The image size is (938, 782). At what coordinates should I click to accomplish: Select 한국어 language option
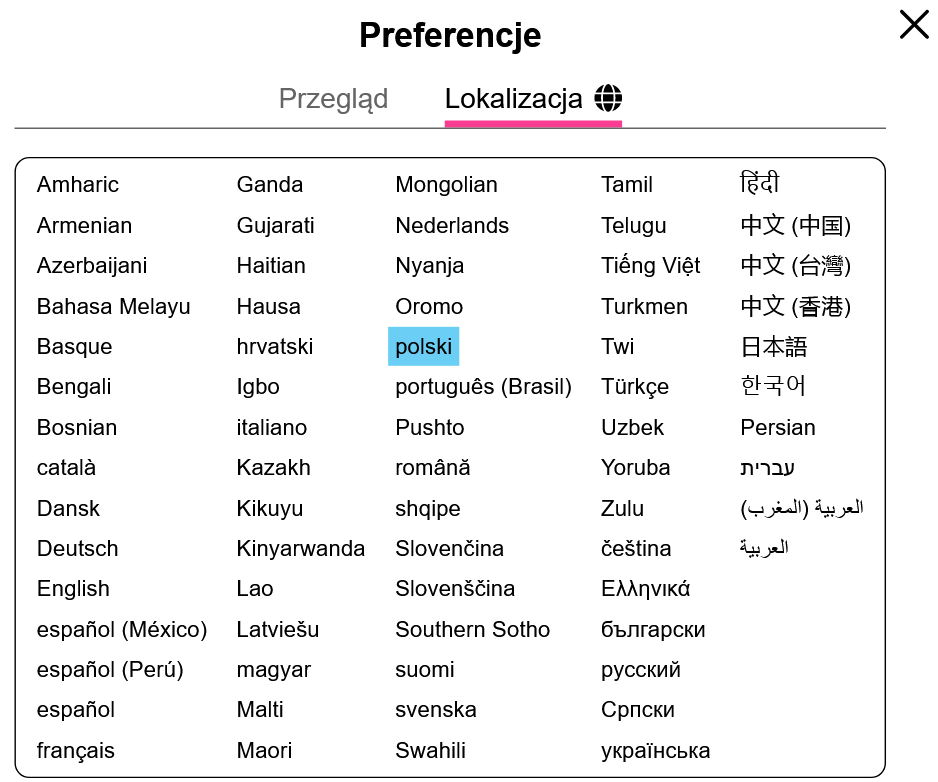click(773, 386)
